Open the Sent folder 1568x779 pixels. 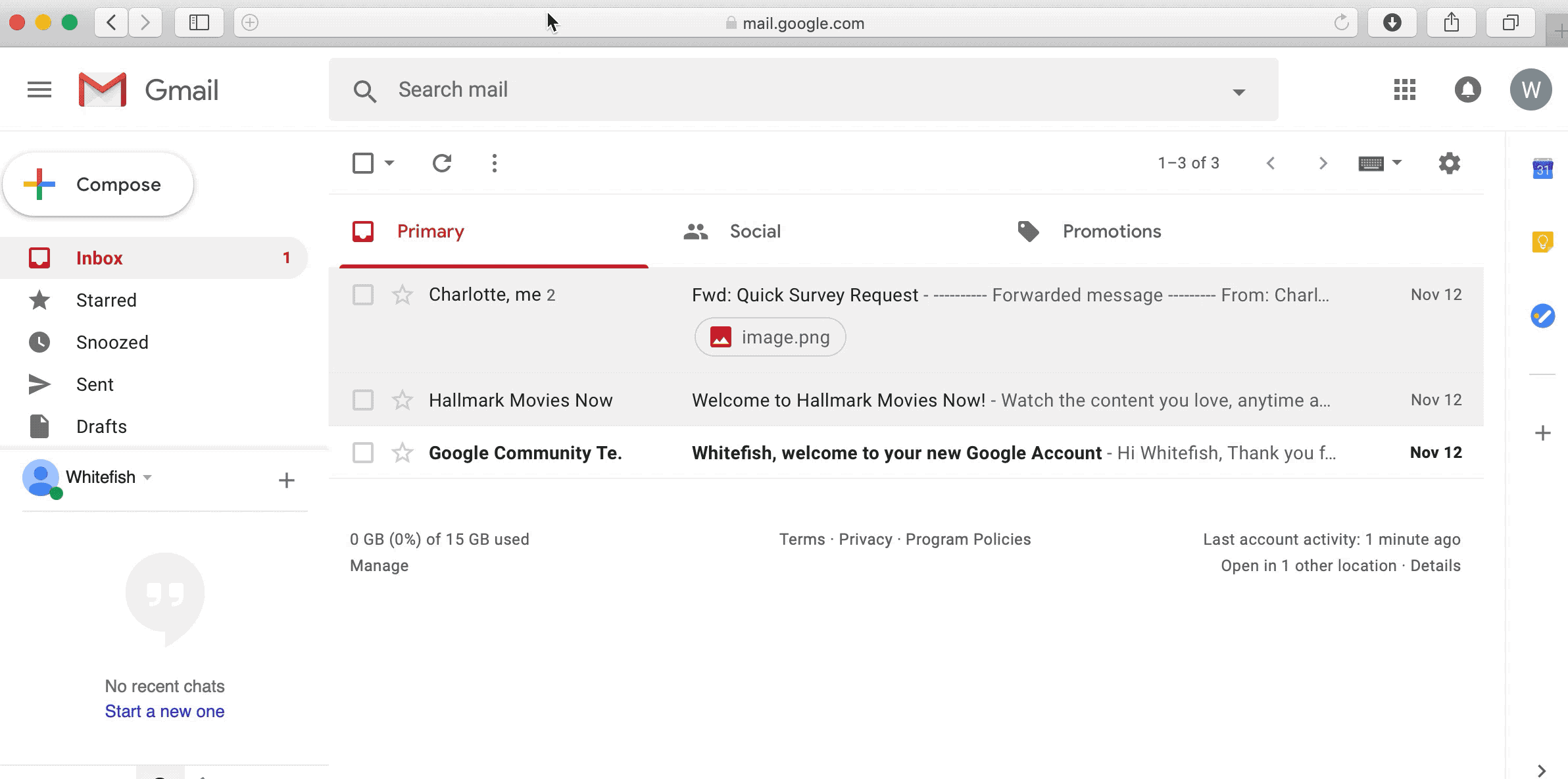pos(154,384)
